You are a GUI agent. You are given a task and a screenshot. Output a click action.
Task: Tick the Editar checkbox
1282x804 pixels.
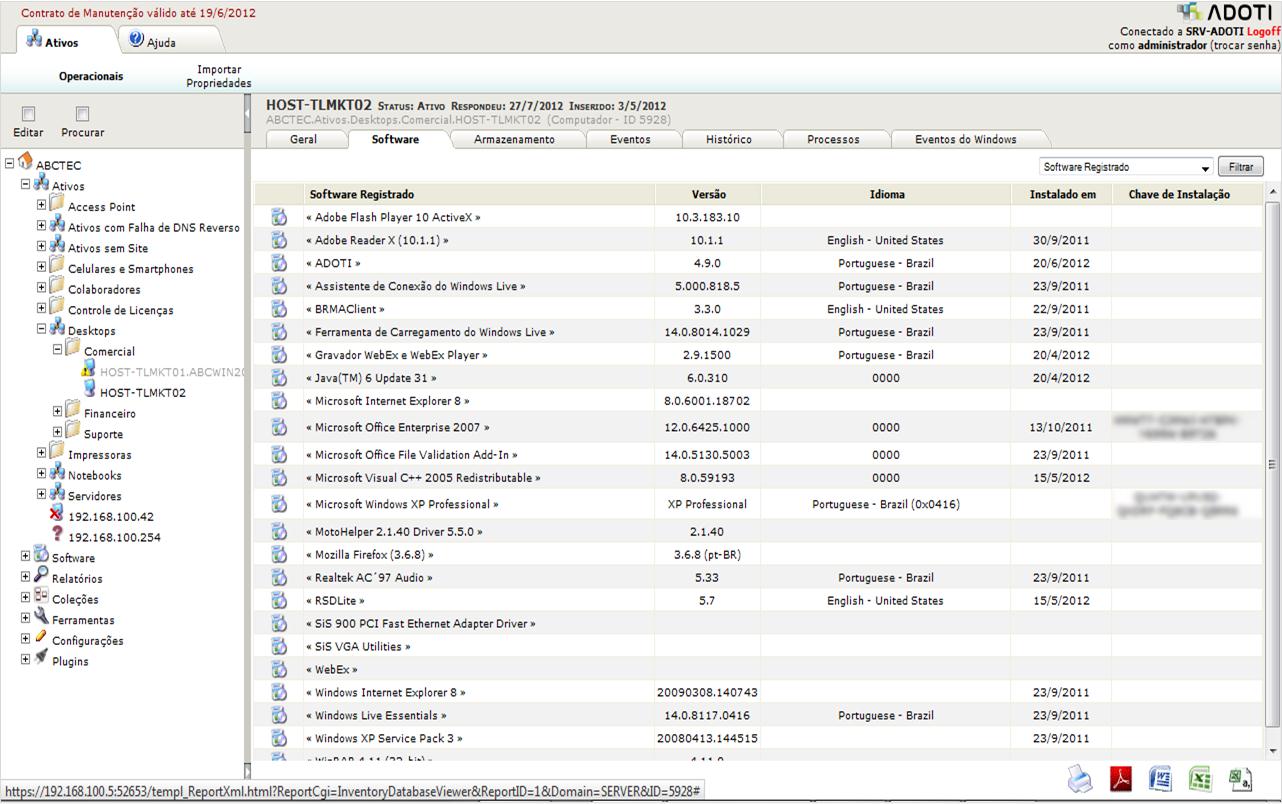click(29, 114)
